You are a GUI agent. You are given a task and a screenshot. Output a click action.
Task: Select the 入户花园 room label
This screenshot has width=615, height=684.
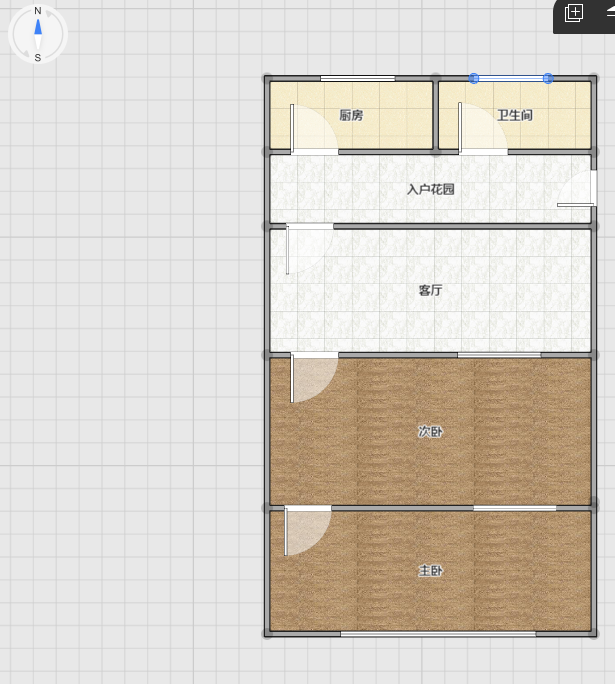[431, 189]
